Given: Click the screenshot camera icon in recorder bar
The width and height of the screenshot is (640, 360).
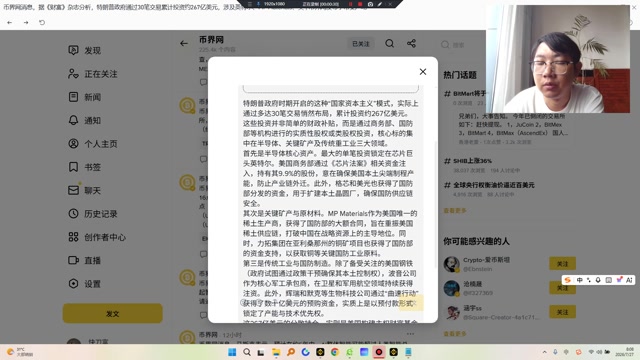Looking at the screenshot, I should click(x=370, y=4).
